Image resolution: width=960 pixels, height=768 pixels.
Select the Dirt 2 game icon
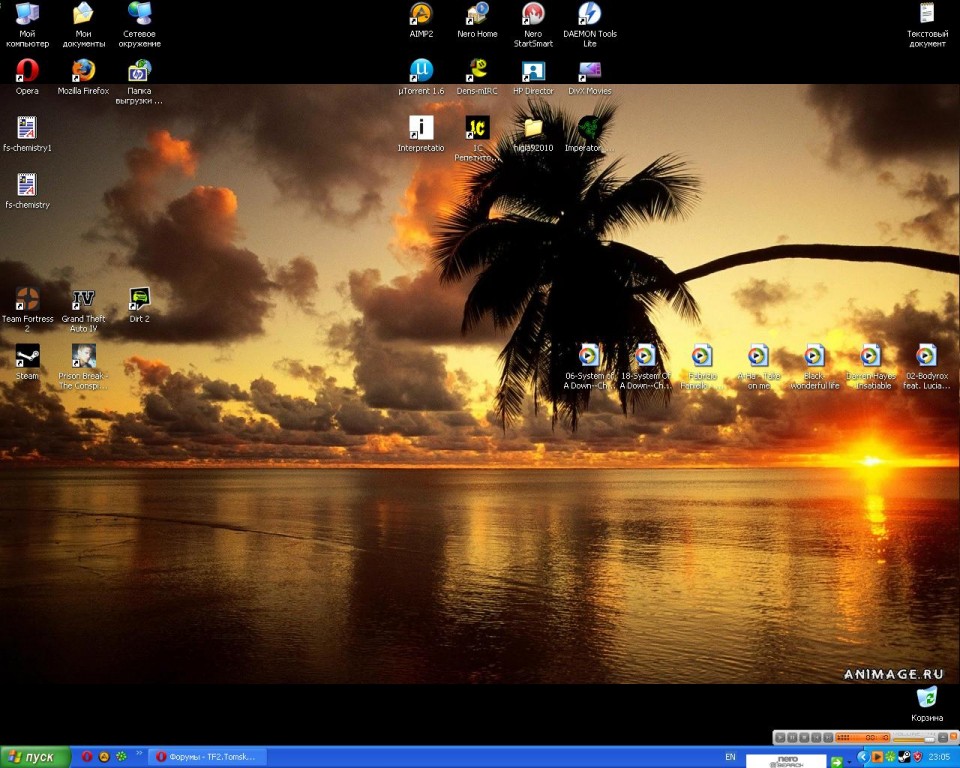tap(140, 300)
